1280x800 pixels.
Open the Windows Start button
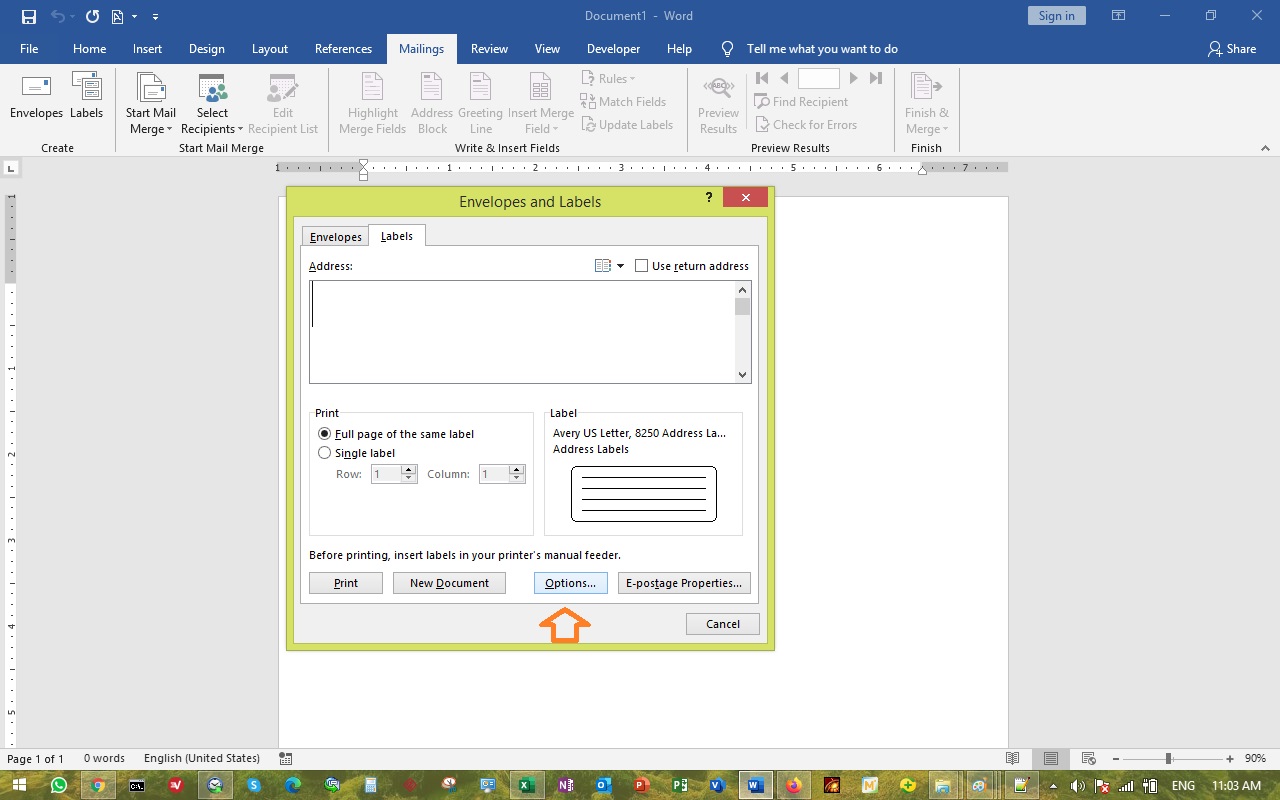point(19,785)
